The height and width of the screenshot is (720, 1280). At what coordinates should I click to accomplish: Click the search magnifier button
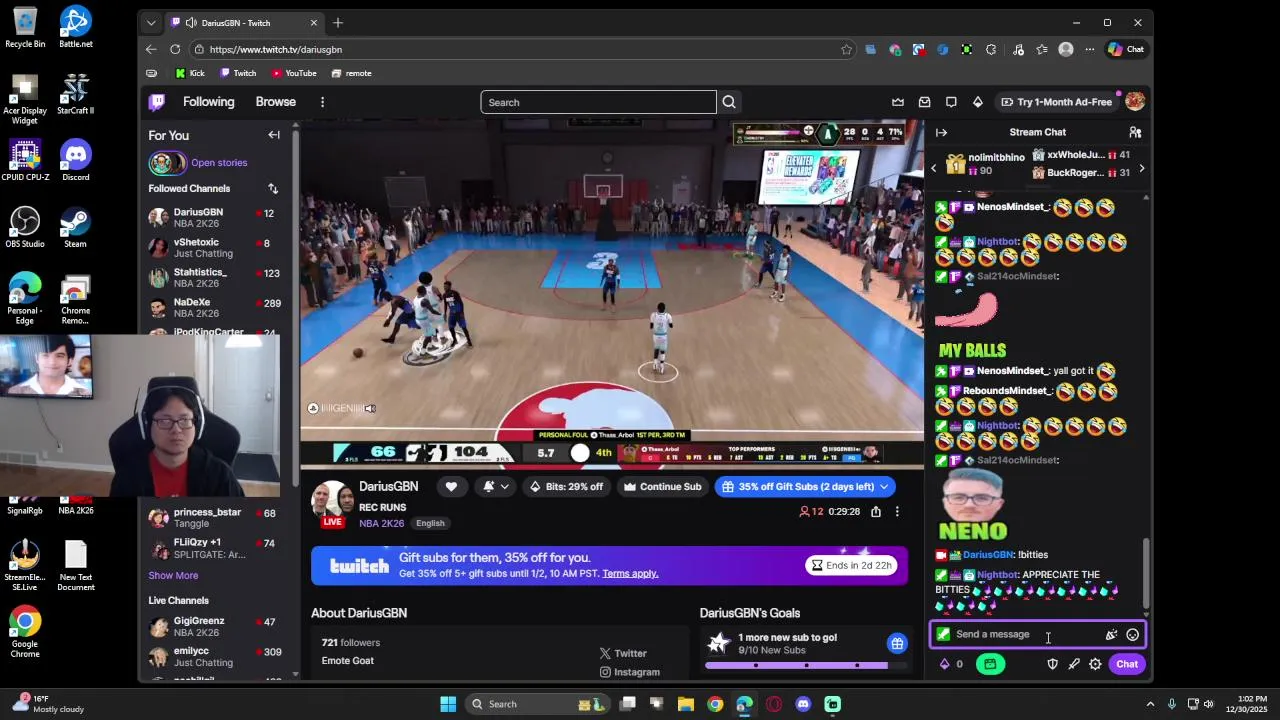[x=729, y=102]
